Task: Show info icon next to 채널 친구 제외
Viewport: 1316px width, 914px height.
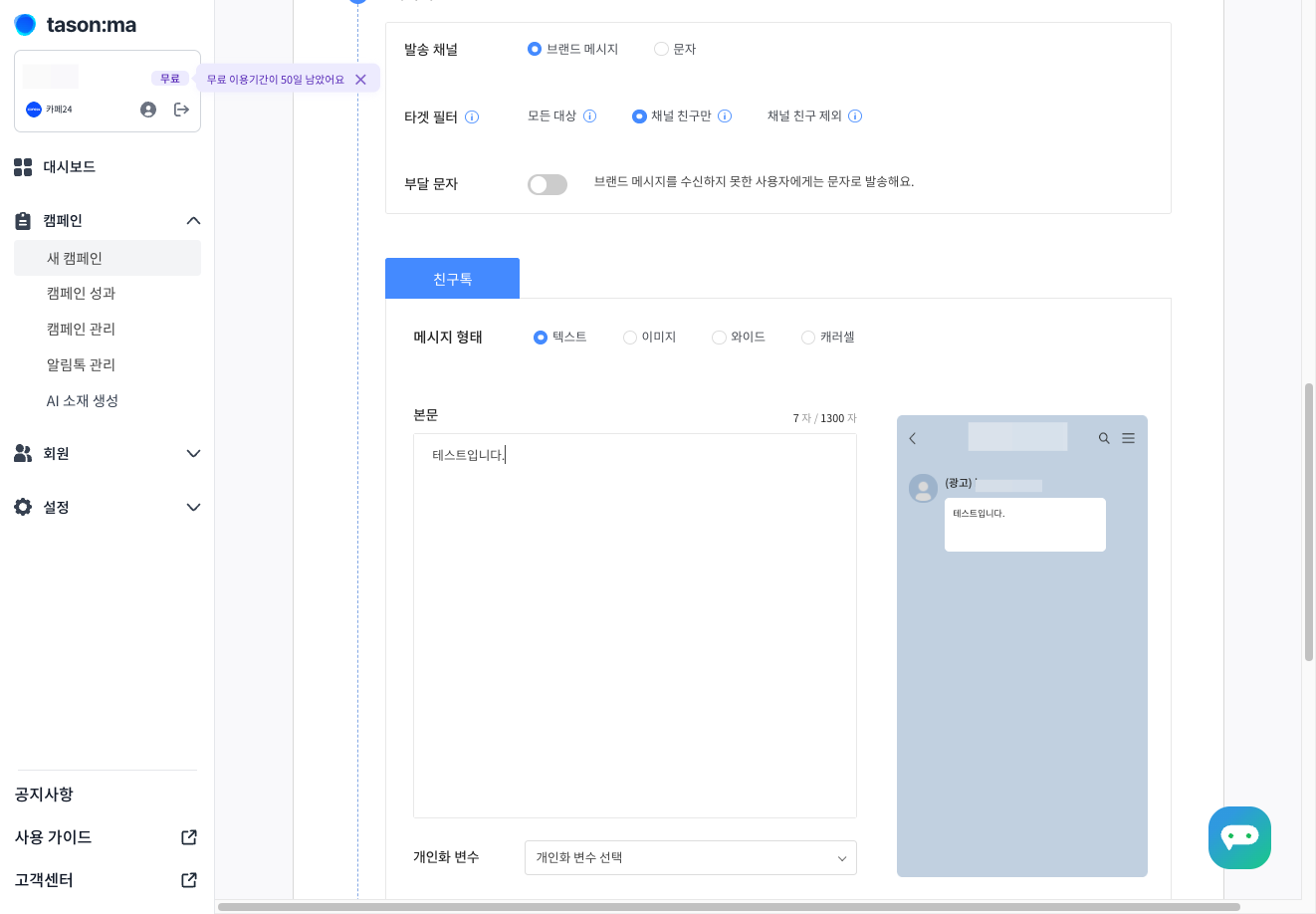Action: [855, 116]
